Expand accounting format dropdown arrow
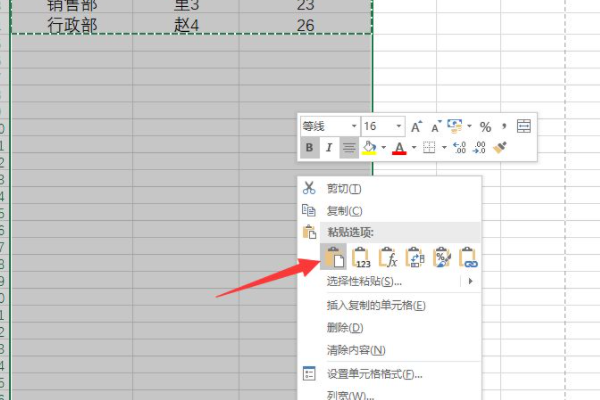 click(470, 126)
